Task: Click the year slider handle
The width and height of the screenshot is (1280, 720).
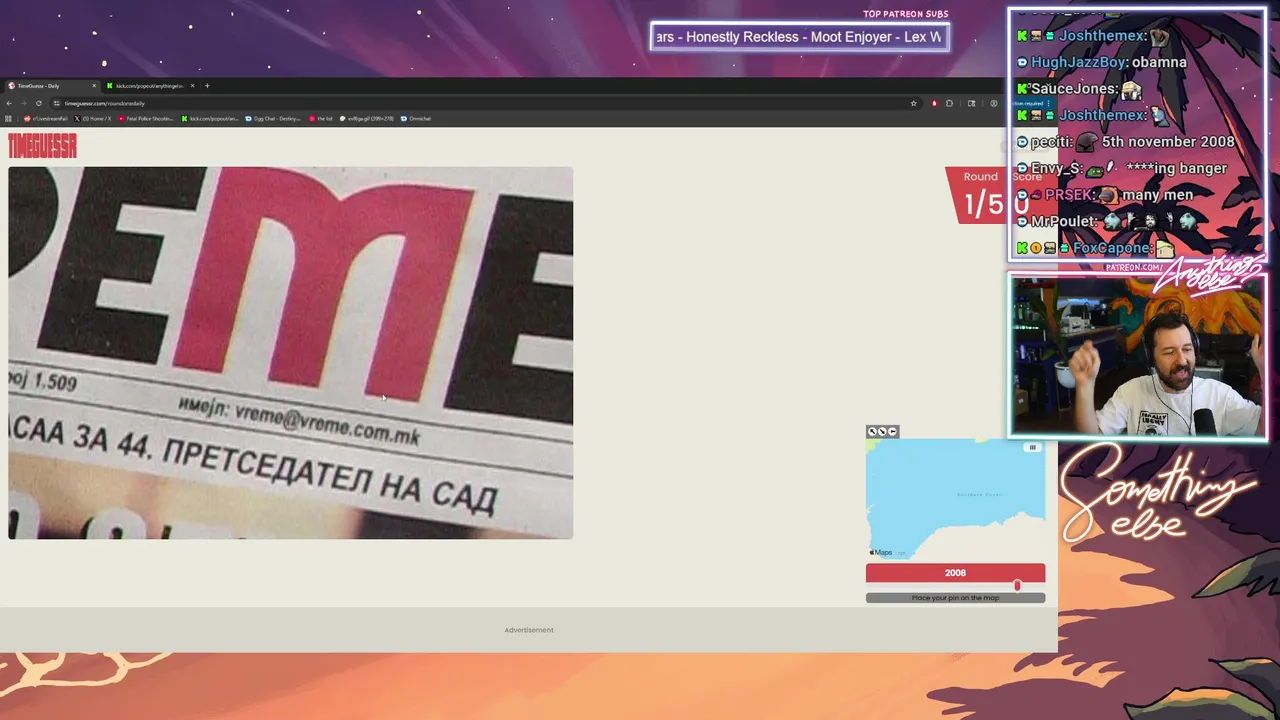Action: [x=1017, y=586]
